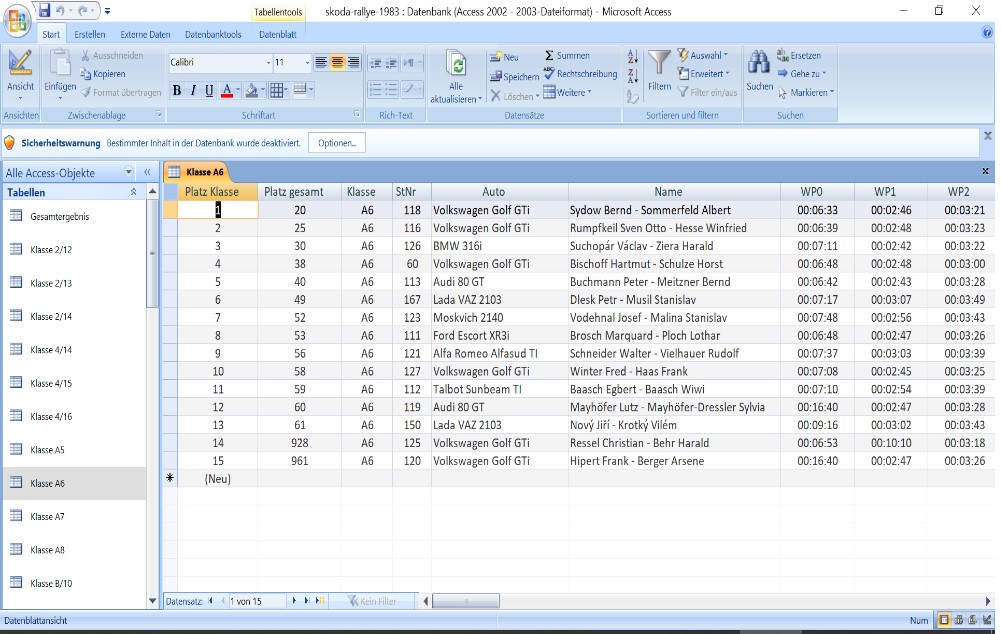1001x634 pixels.
Task: Switch to the Start ribbon tab
Action: point(51,34)
